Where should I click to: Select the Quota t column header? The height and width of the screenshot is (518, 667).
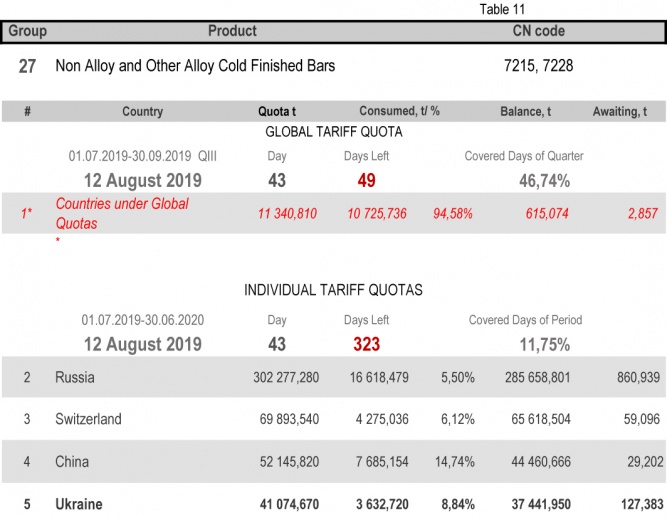[x=280, y=112]
